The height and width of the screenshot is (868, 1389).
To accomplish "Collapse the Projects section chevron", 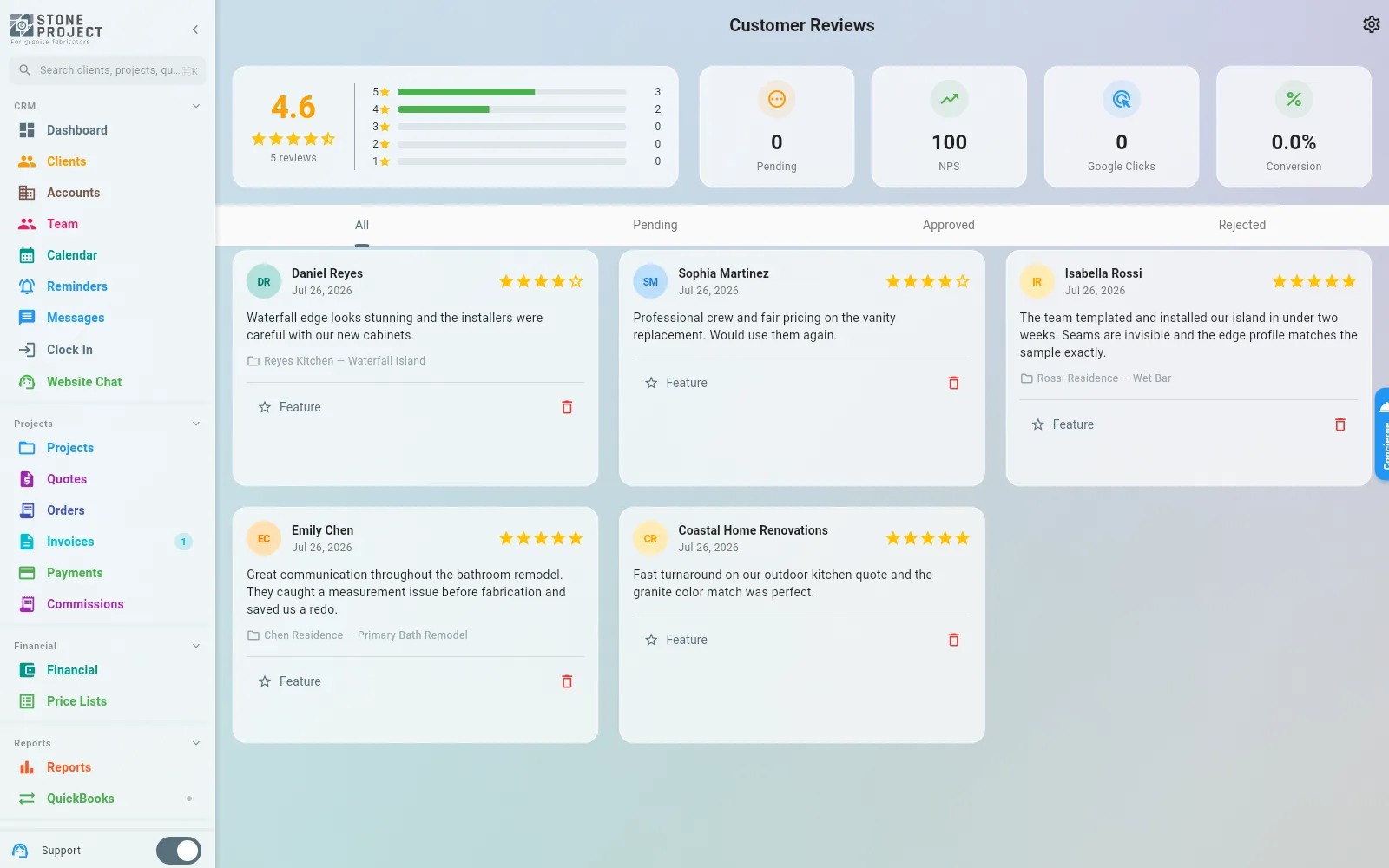I will coord(196,424).
